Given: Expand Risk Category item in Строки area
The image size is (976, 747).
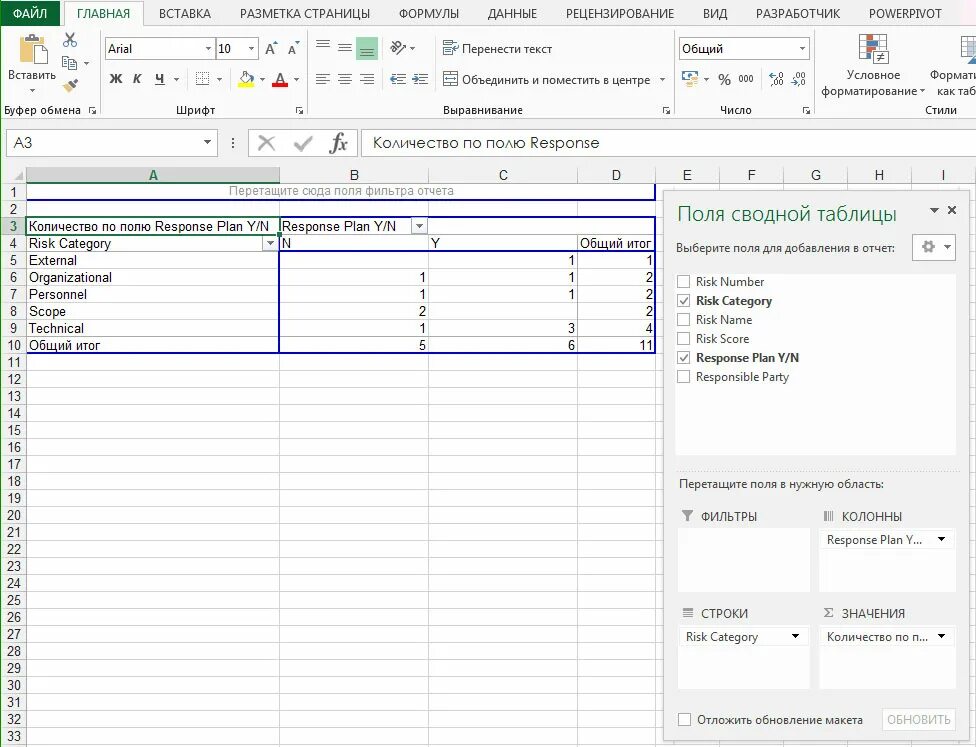Looking at the screenshot, I should point(795,636).
